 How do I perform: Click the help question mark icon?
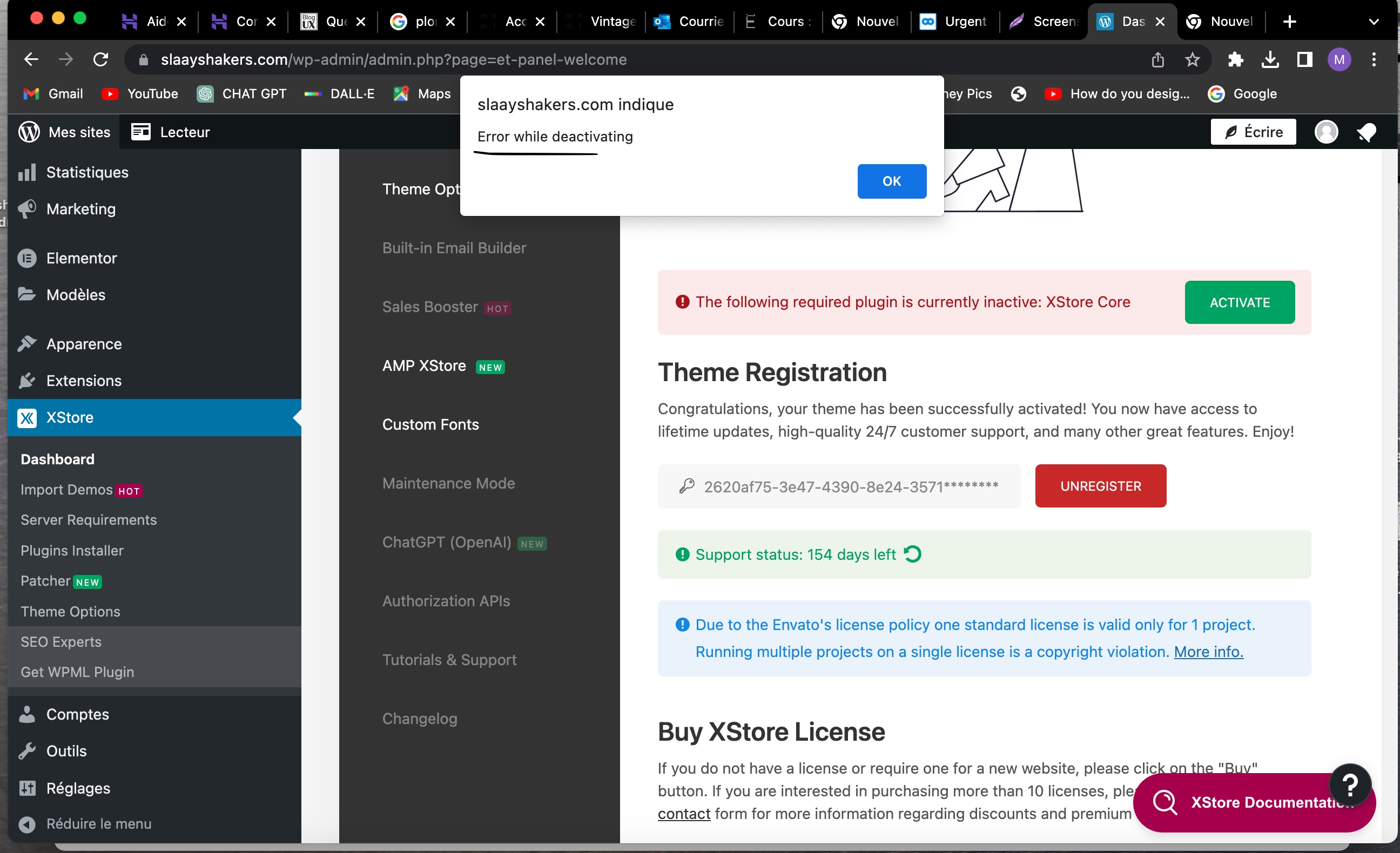point(1350,785)
